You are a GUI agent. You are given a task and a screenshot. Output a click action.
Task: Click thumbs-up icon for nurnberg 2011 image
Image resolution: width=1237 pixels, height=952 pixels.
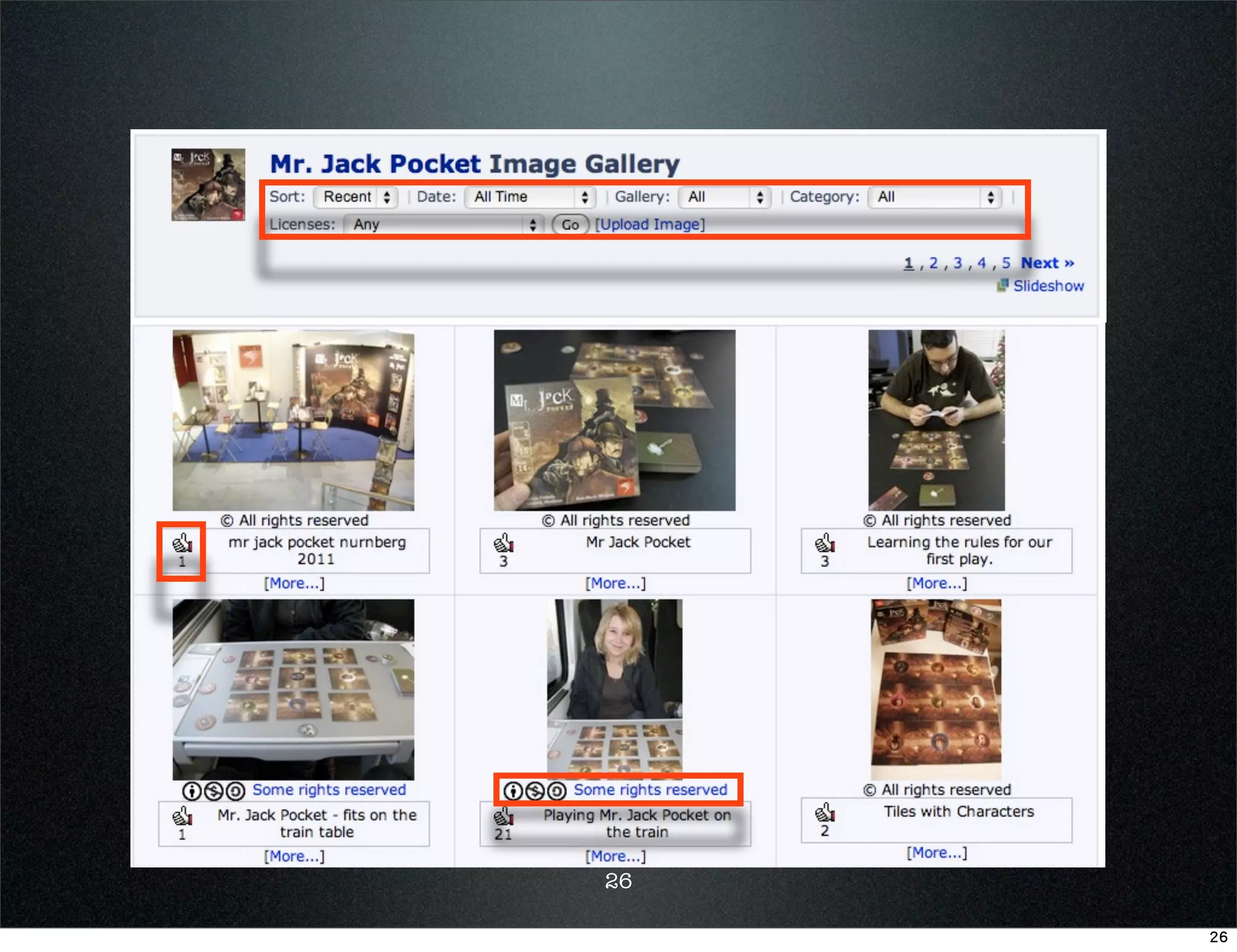(x=182, y=543)
